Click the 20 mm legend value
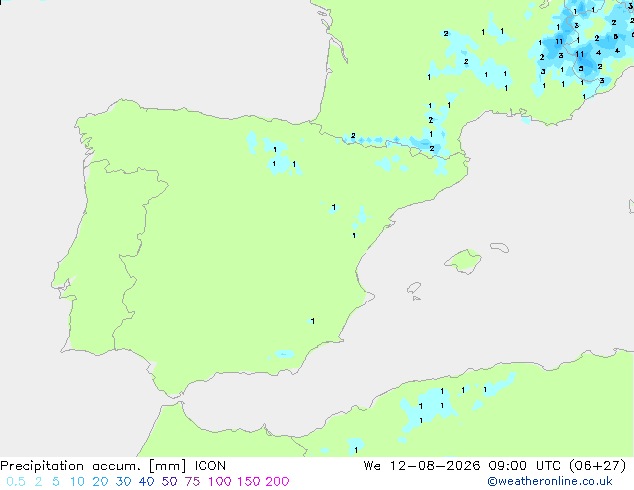This screenshot has width=634, height=490. point(100,482)
